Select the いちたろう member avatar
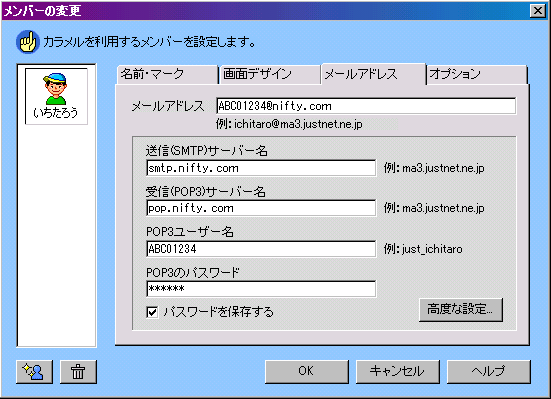The height and width of the screenshot is (399, 551). pos(56,96)
